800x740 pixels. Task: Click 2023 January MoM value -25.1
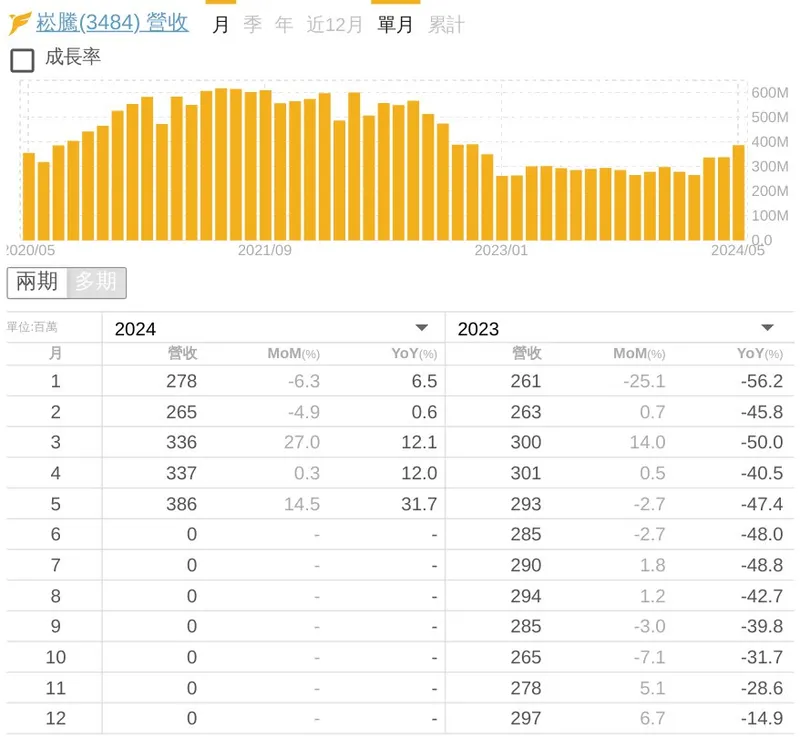[x=644, y=381]
